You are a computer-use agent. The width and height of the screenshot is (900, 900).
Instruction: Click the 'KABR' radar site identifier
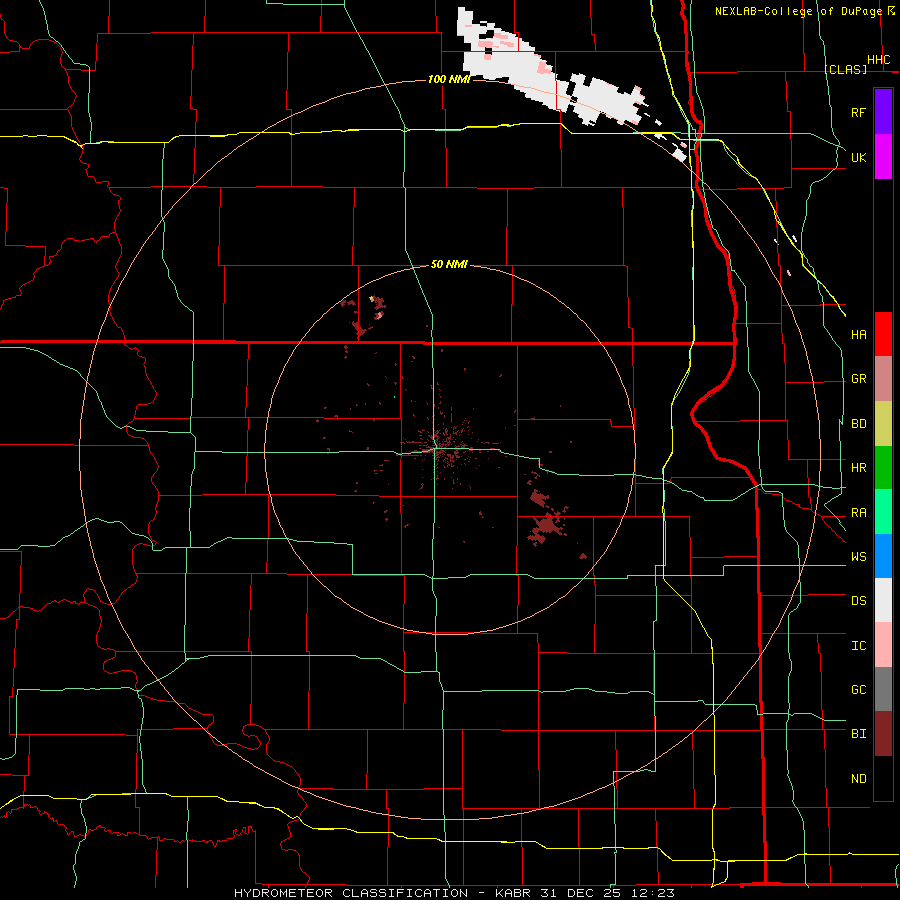(514, 893)
